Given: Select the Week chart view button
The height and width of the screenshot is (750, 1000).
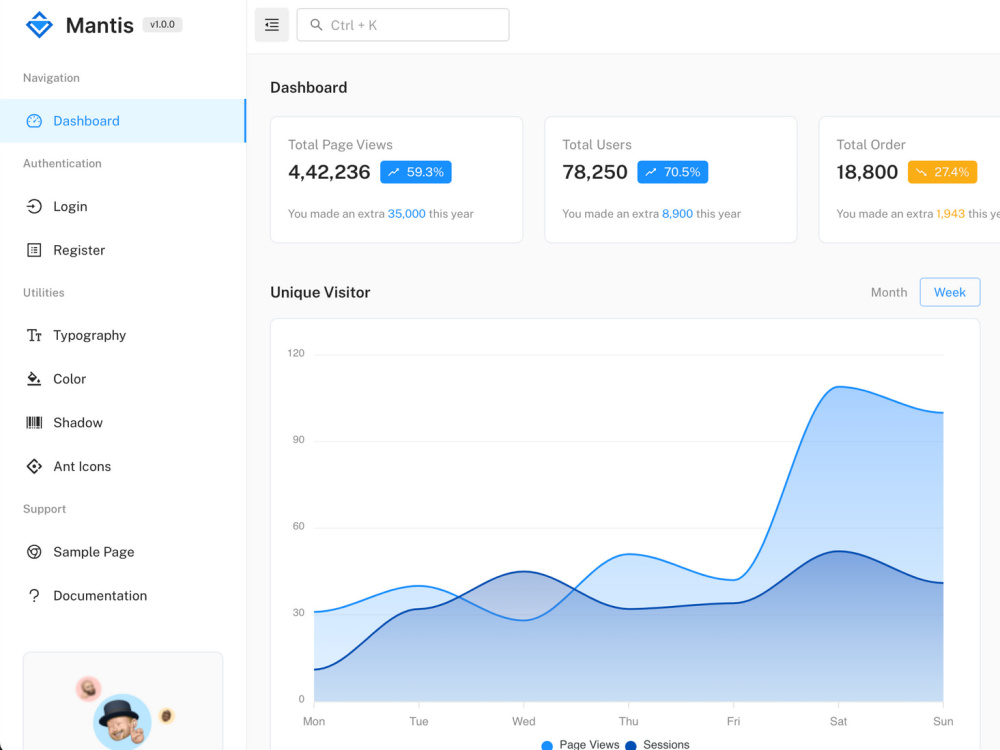Looking at the screenshot, I should (950, 292).
